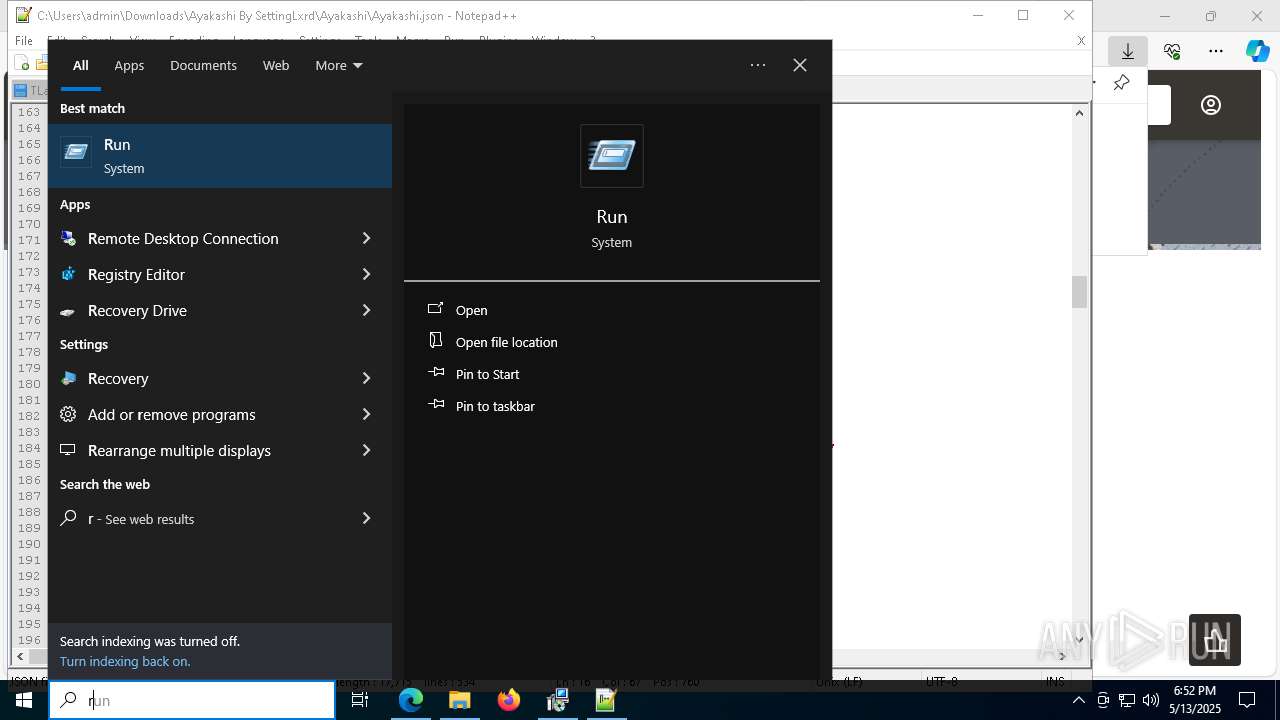Open Edge Settings and more menu
This screenshot has width=1280, height=720.
[1216, 51]
